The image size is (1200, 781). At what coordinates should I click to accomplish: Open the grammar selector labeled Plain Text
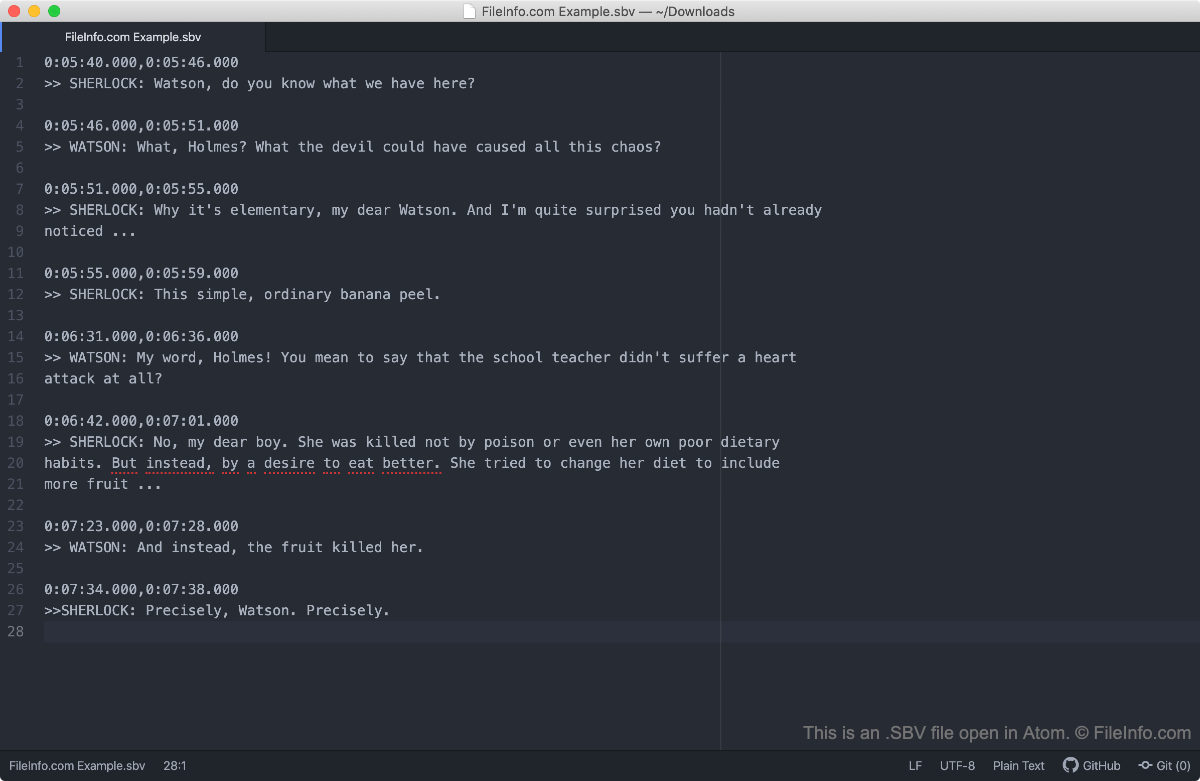[x=1018, y=765]
